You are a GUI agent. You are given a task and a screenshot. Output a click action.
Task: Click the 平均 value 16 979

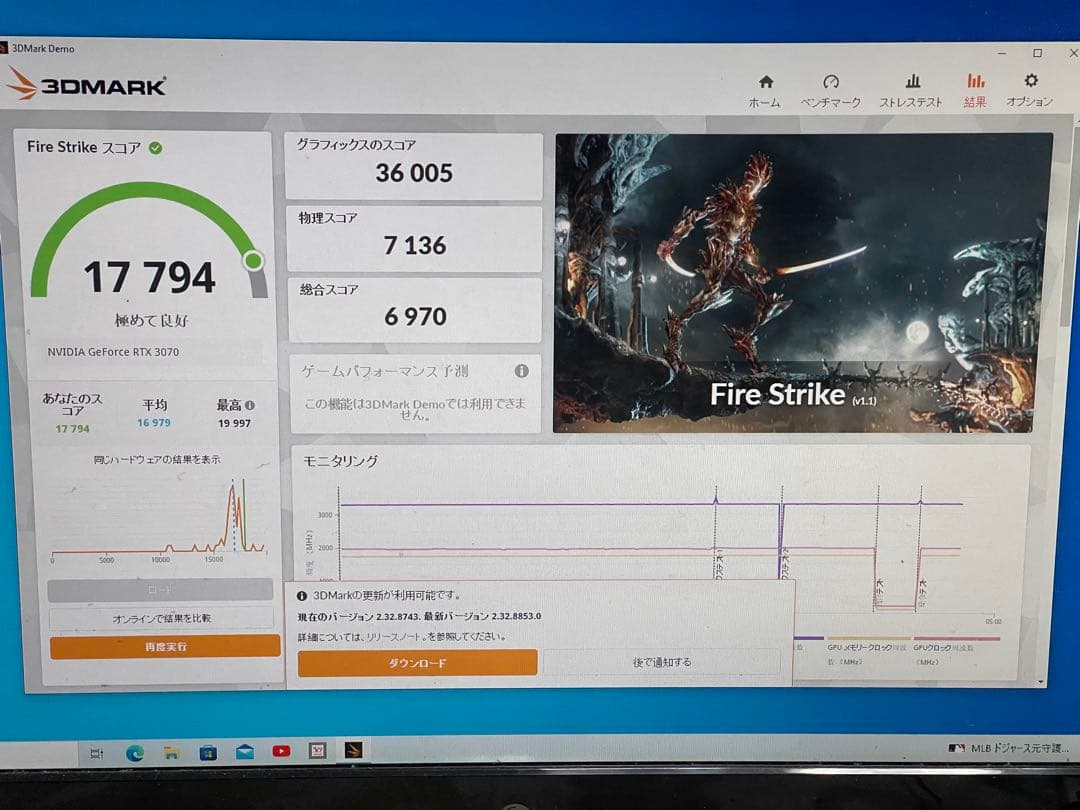coord(154,422)
